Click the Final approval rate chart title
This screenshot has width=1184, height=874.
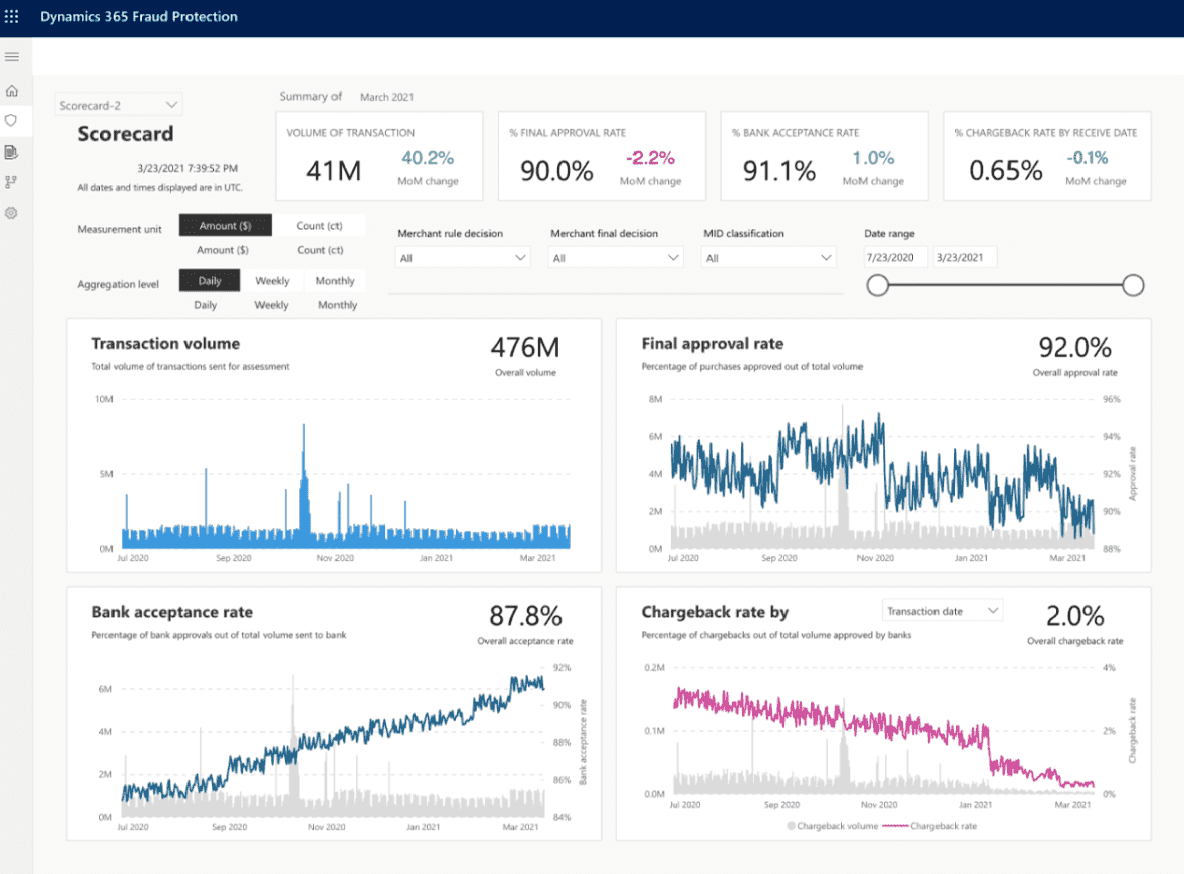click(712, 344)
